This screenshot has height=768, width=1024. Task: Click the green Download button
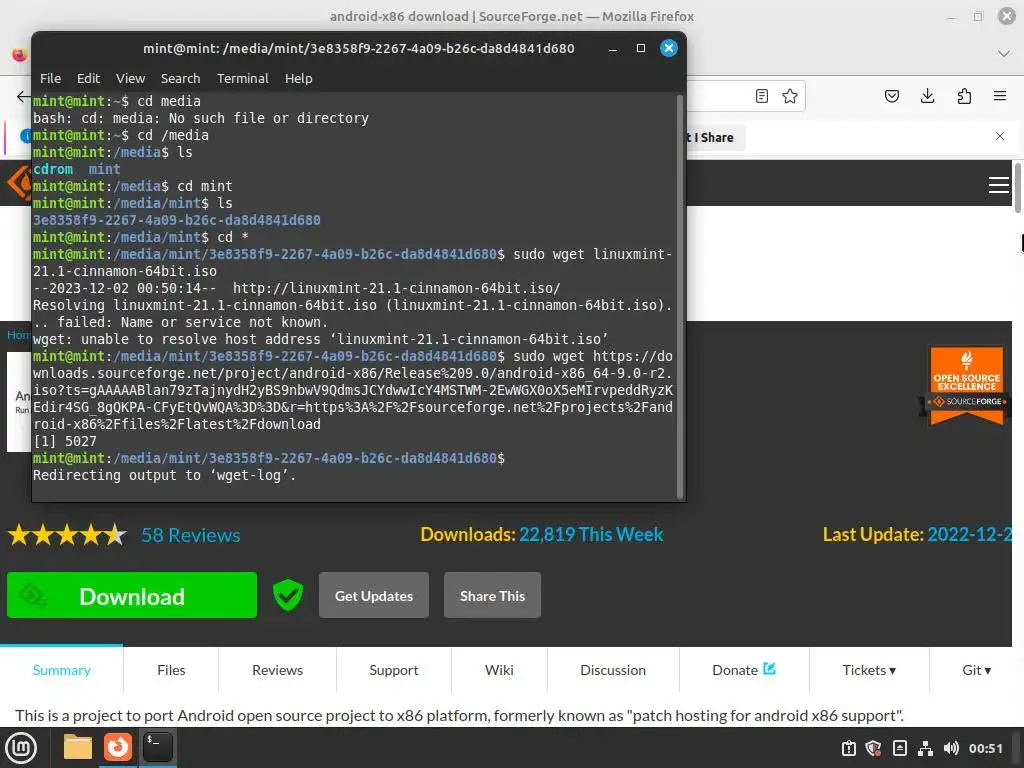(132, 595)
